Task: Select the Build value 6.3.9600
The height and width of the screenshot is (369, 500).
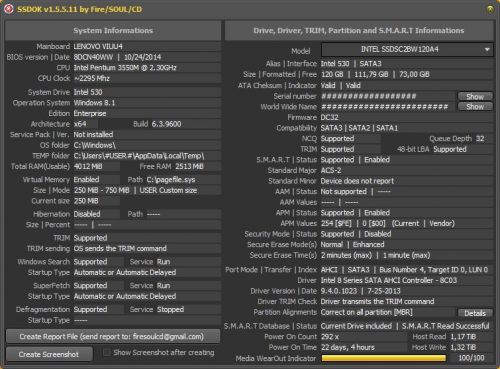Action: pos(166,124)
